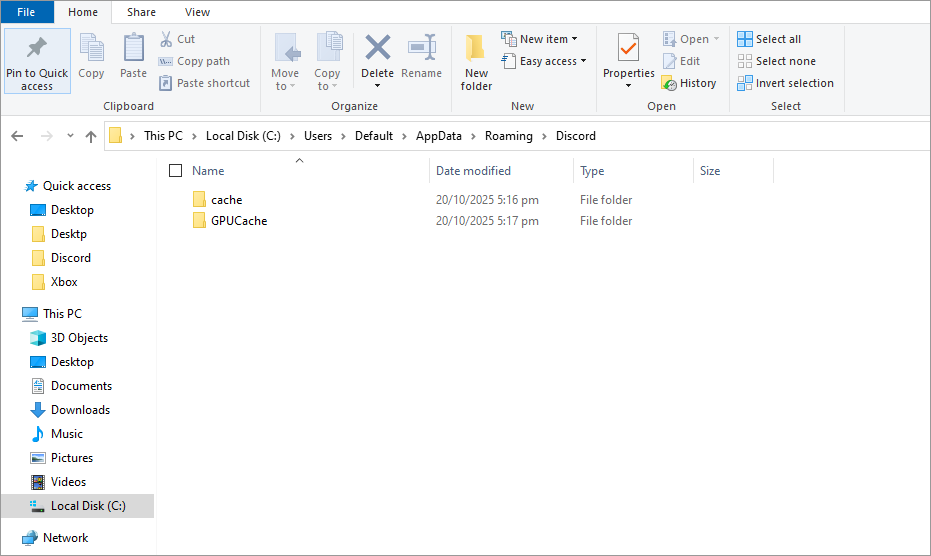
Task: Open the Move to dropdown
Action: pyautogui.click(x=285, y=62)
